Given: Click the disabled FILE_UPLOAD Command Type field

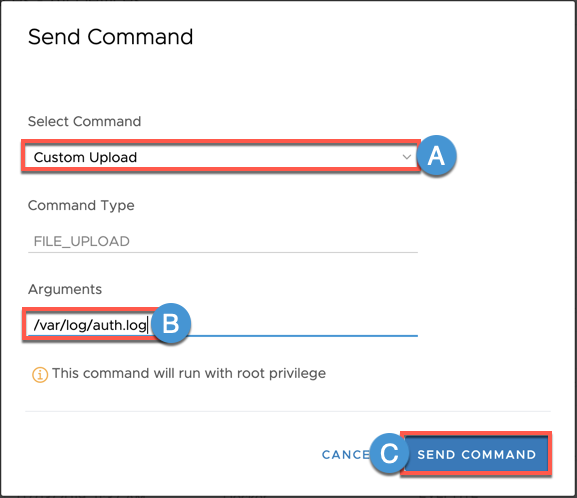Looking at the screenshot, I should pos(223,241).
